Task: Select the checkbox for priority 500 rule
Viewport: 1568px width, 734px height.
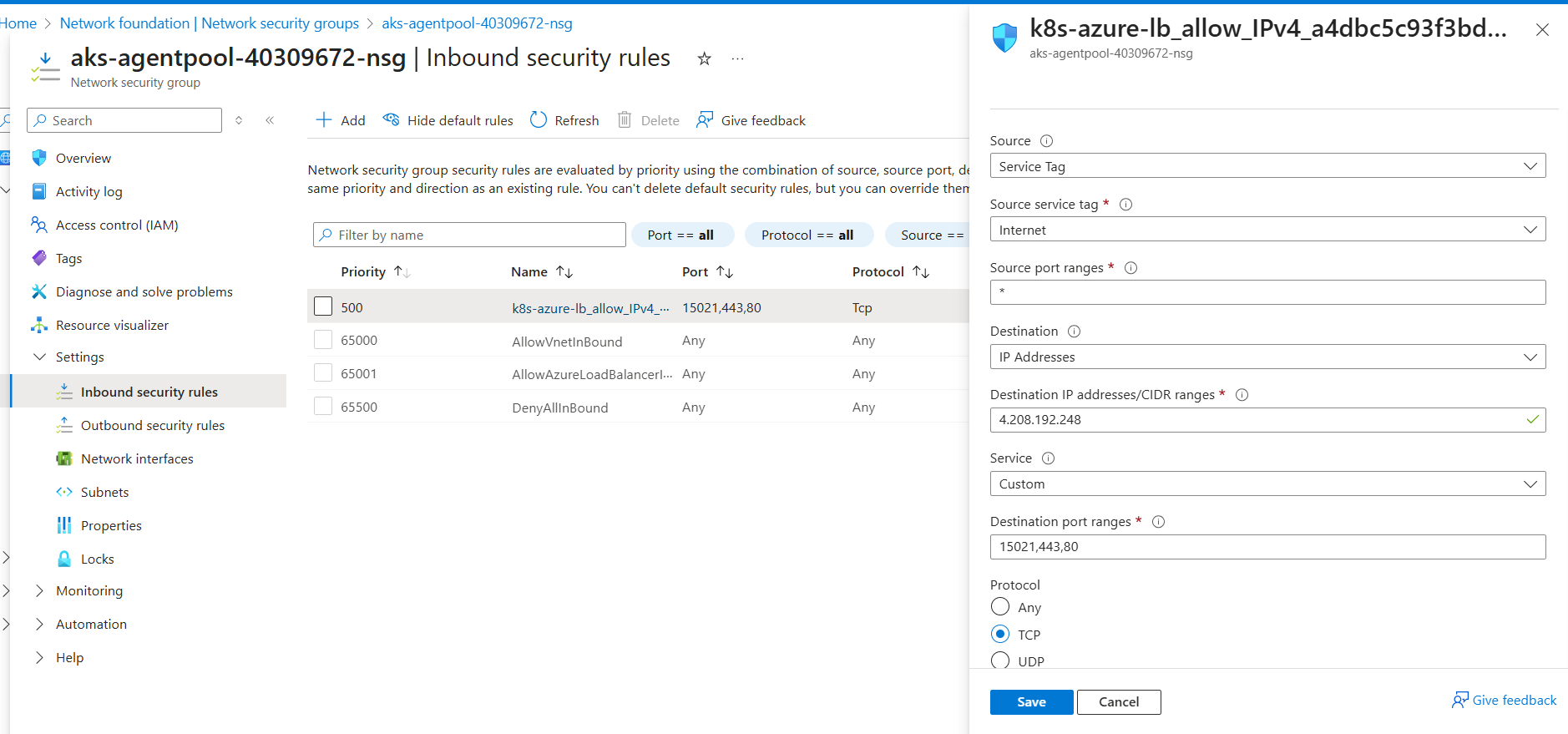Action: click(323, 306)
